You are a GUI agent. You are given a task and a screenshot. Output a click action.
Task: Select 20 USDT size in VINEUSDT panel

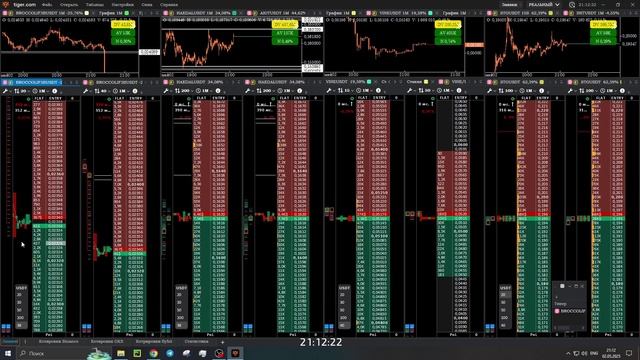pyautogui.click(x=343, y=295)
